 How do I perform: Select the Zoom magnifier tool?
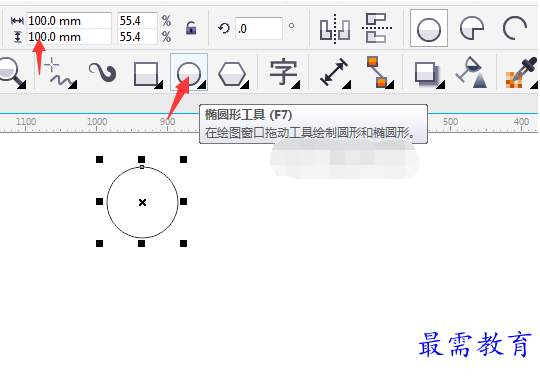(11, 72)
